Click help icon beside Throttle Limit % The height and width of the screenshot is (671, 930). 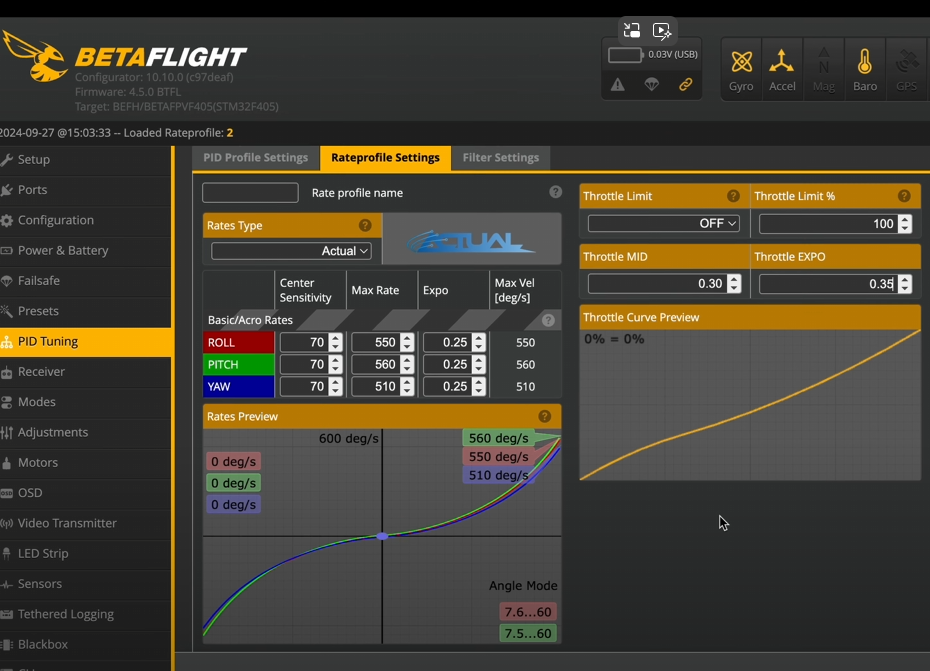904,197
